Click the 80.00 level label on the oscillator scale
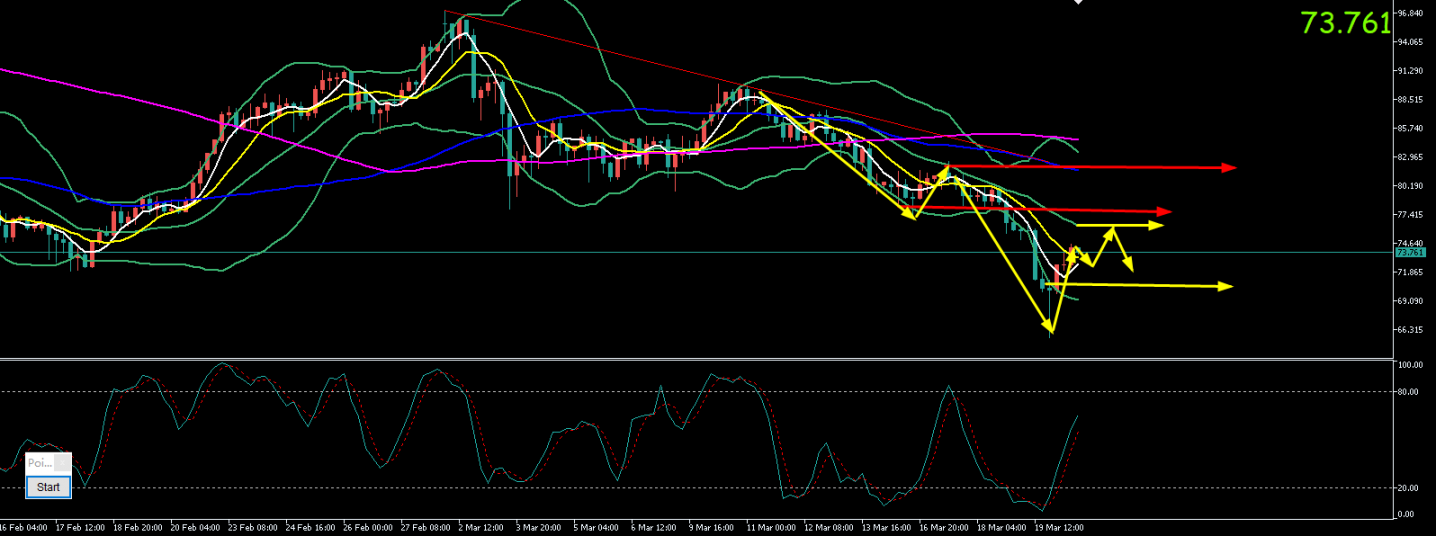This screenshot has width=1436, height=536. click(x=1408, y=392)
